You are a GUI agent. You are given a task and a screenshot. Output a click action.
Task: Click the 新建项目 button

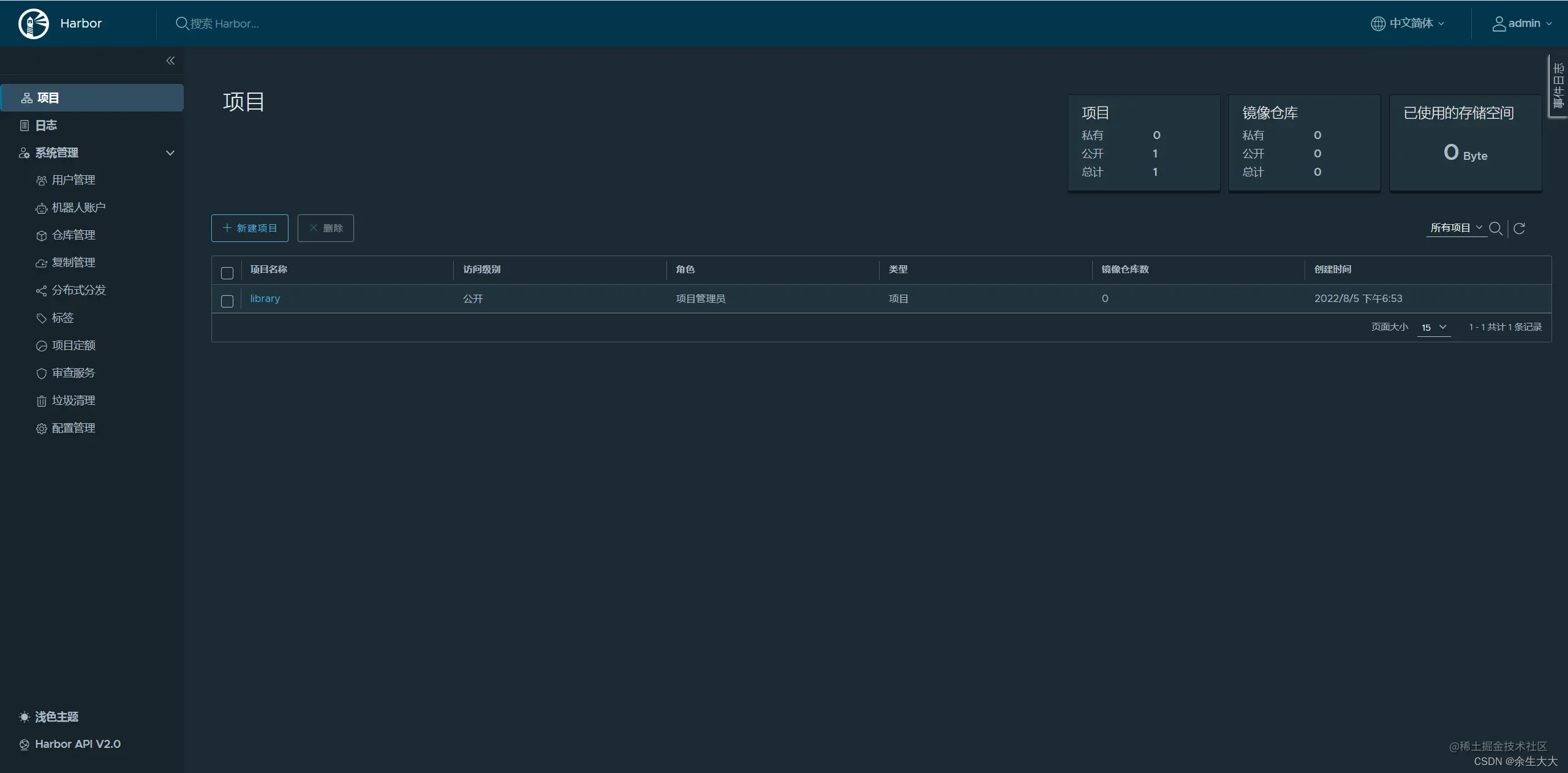(x=250, y=228)
